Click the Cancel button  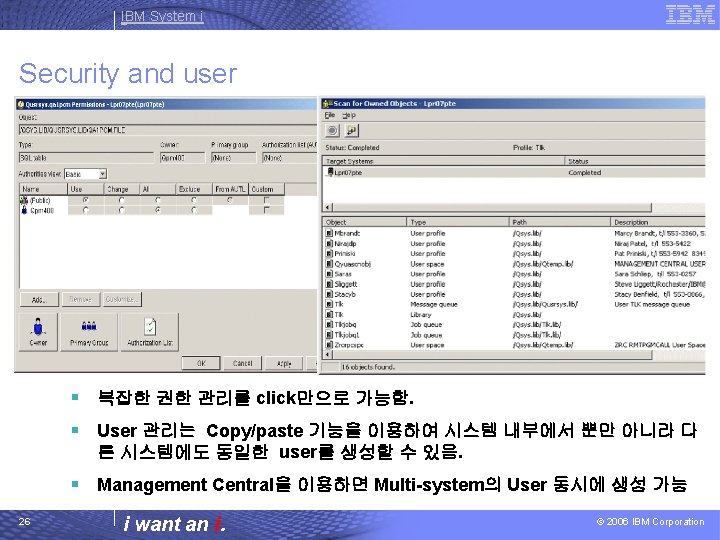(x=242, y=363)
